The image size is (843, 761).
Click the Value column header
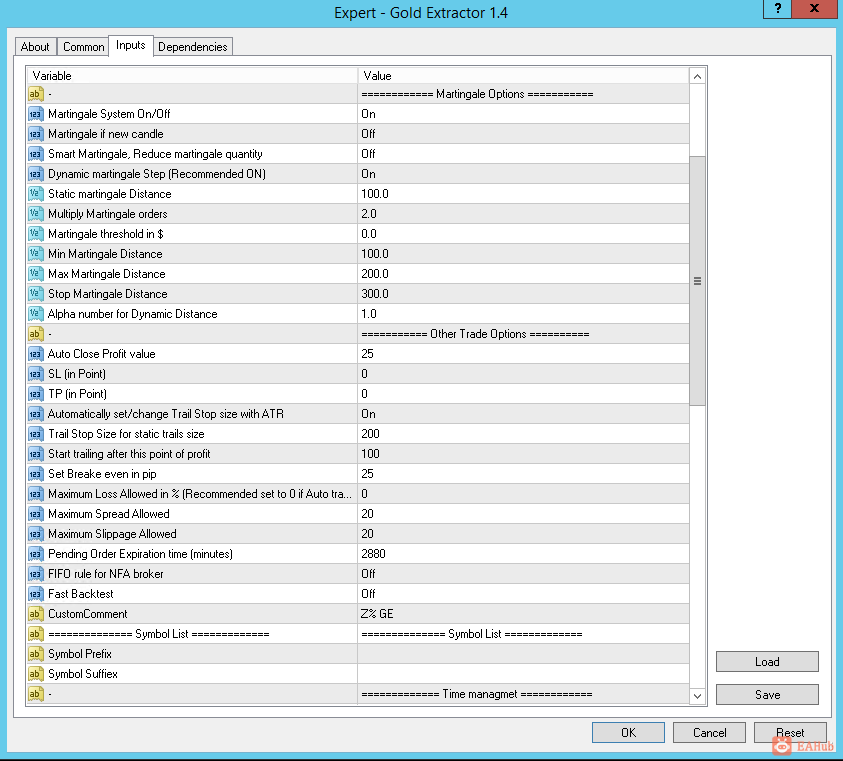[523, 76]
